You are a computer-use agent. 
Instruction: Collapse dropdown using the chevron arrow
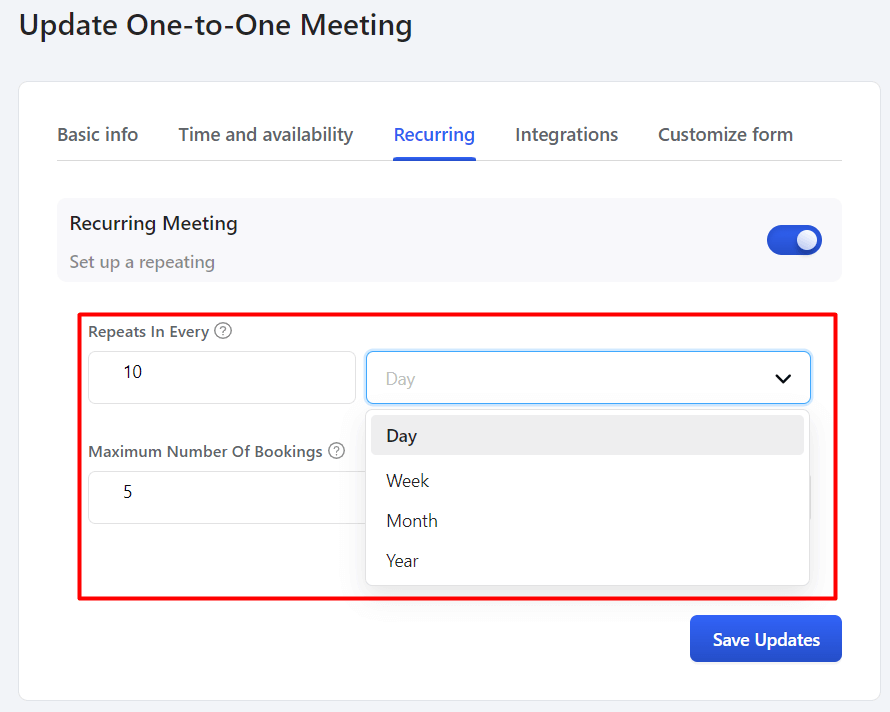coord(783,378)
